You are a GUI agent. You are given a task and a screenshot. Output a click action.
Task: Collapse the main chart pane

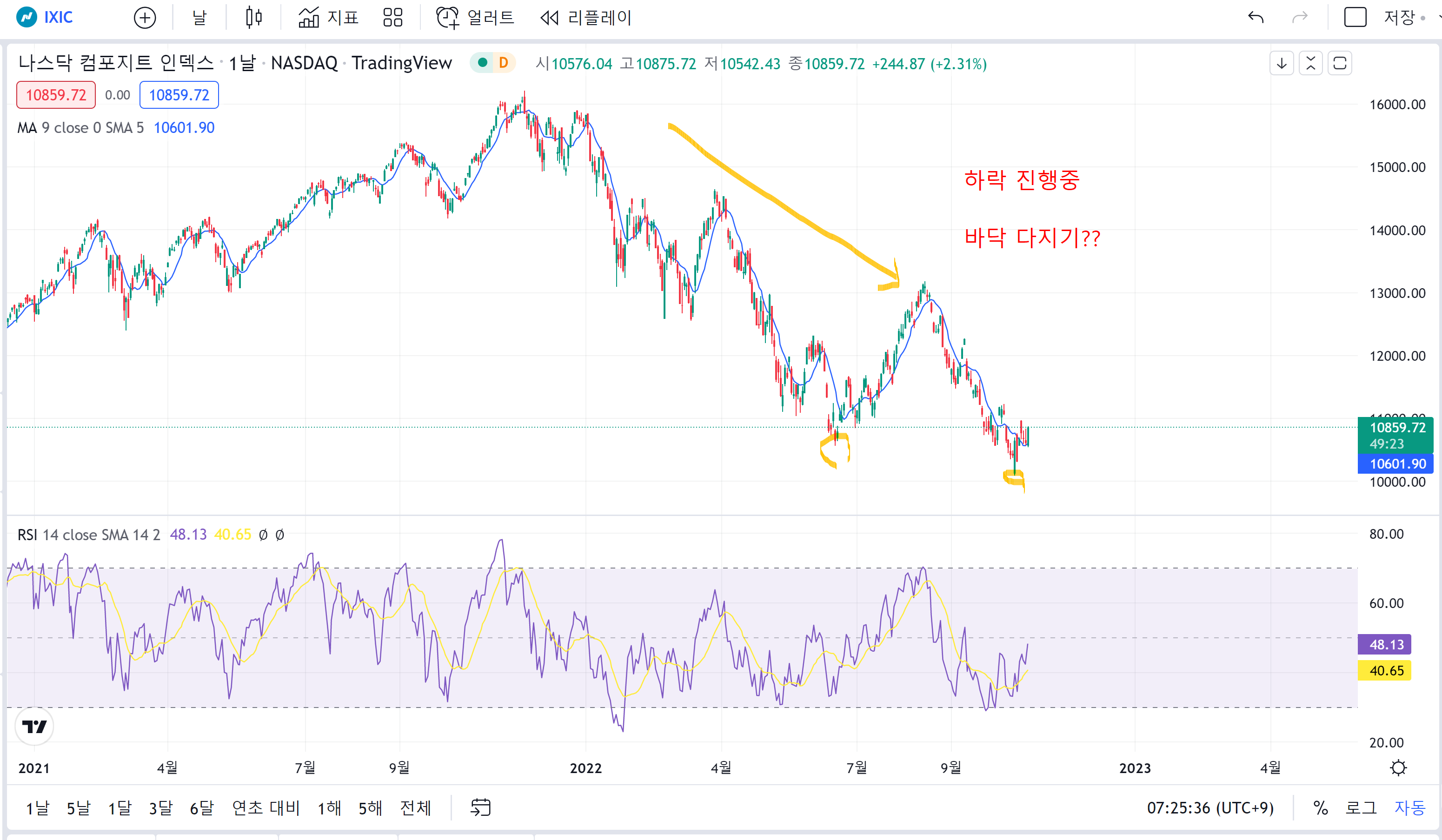(x=1310, y=63)
